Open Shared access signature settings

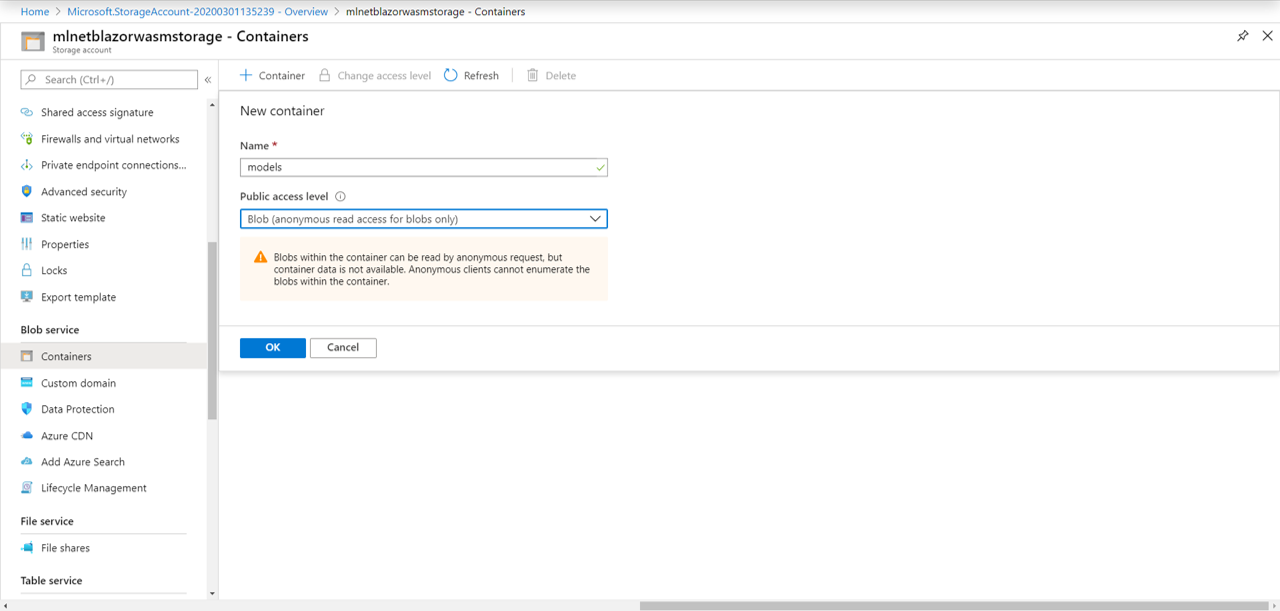(97, 113)
